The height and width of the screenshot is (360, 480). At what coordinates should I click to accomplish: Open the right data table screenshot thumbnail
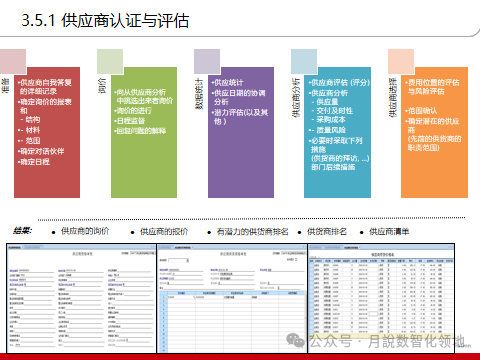[x=381, y=298]
